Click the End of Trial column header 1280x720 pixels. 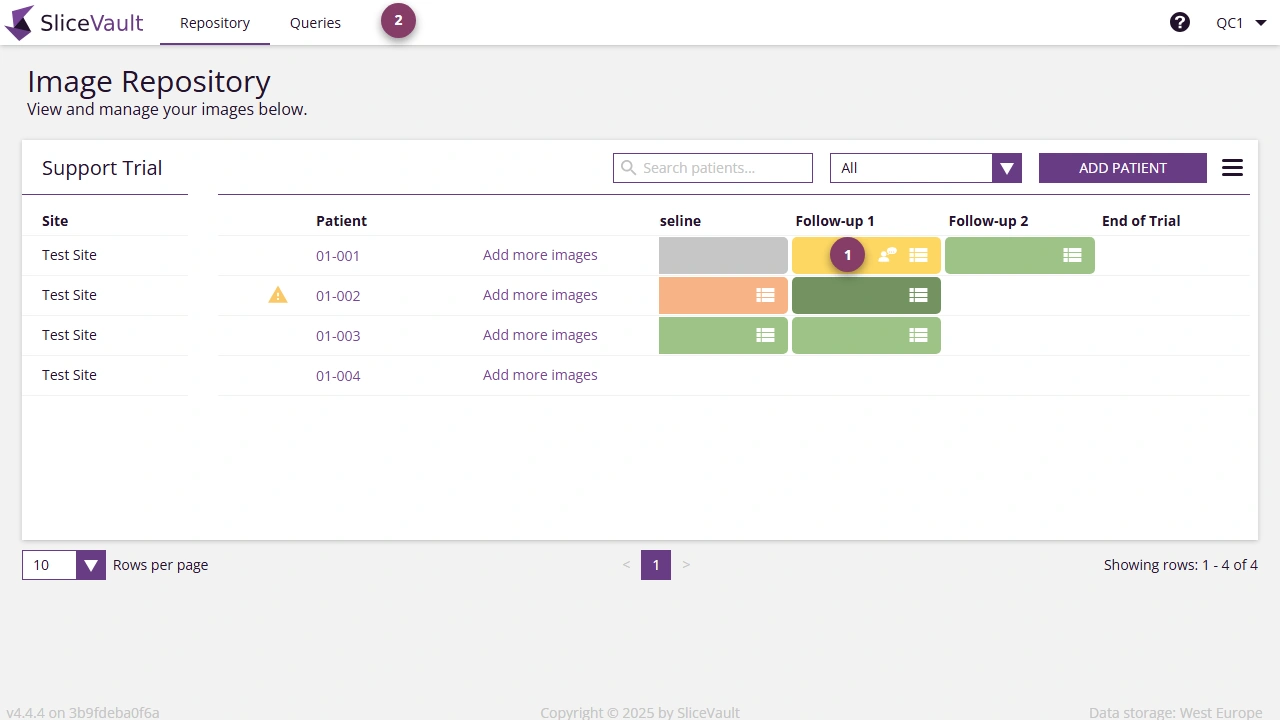click(x=1141, y=221)
